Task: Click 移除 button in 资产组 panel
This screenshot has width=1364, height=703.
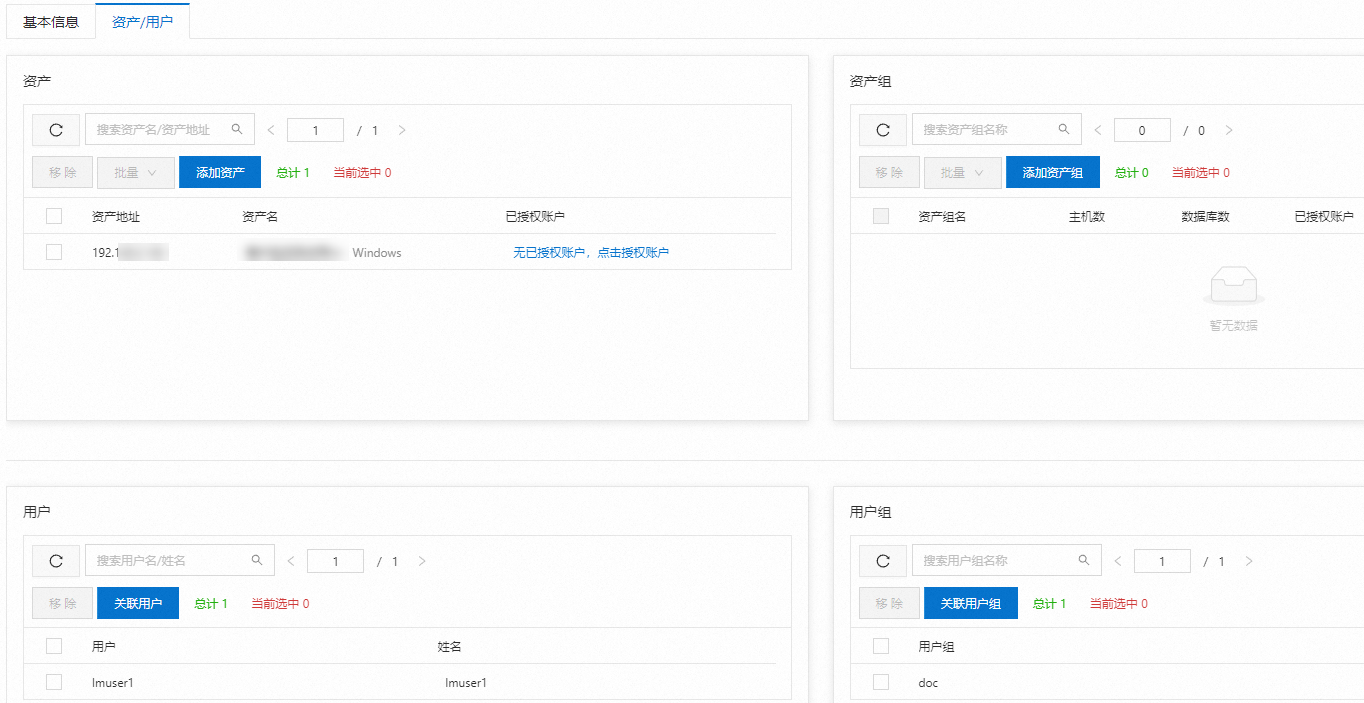Action: click(890, 172)
